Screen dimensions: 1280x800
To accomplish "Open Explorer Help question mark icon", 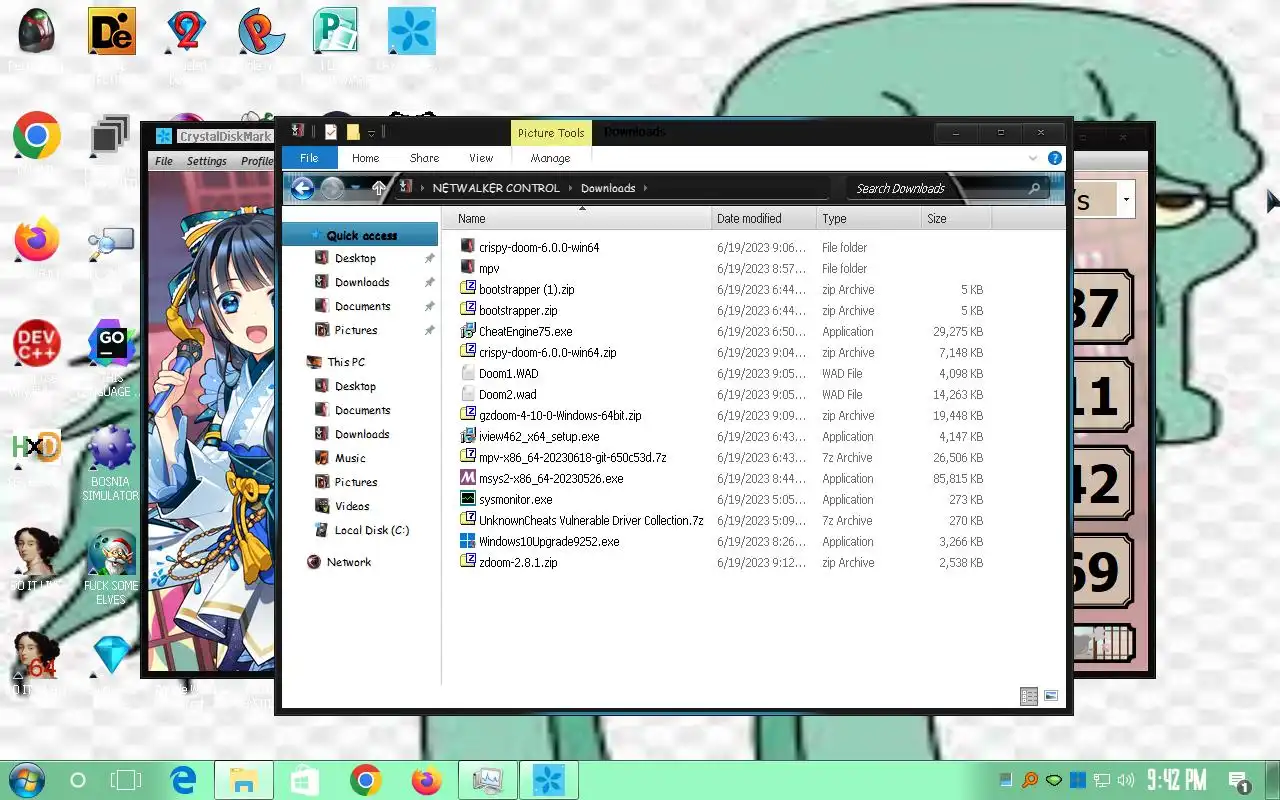I will [x=1054, y=158].
